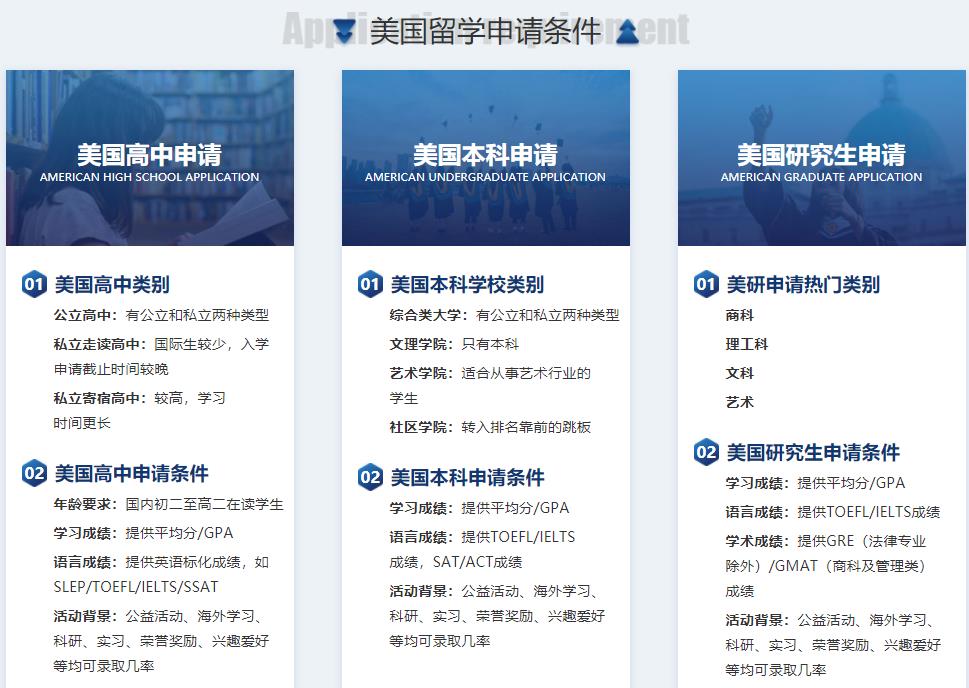Select the "01" badge next to 美国本科学校类别
This screenshot has height=688, width=969.
coord(370,285)
